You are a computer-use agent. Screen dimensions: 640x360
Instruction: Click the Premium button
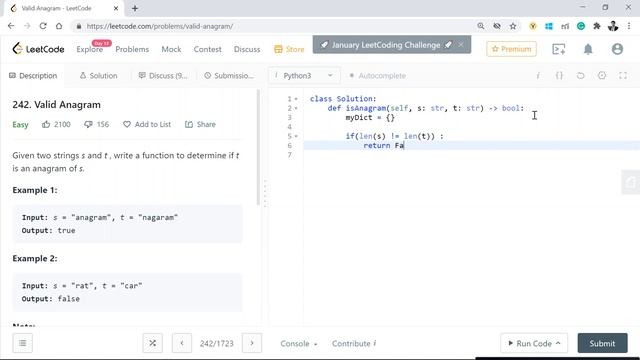[x=511, y=49]
